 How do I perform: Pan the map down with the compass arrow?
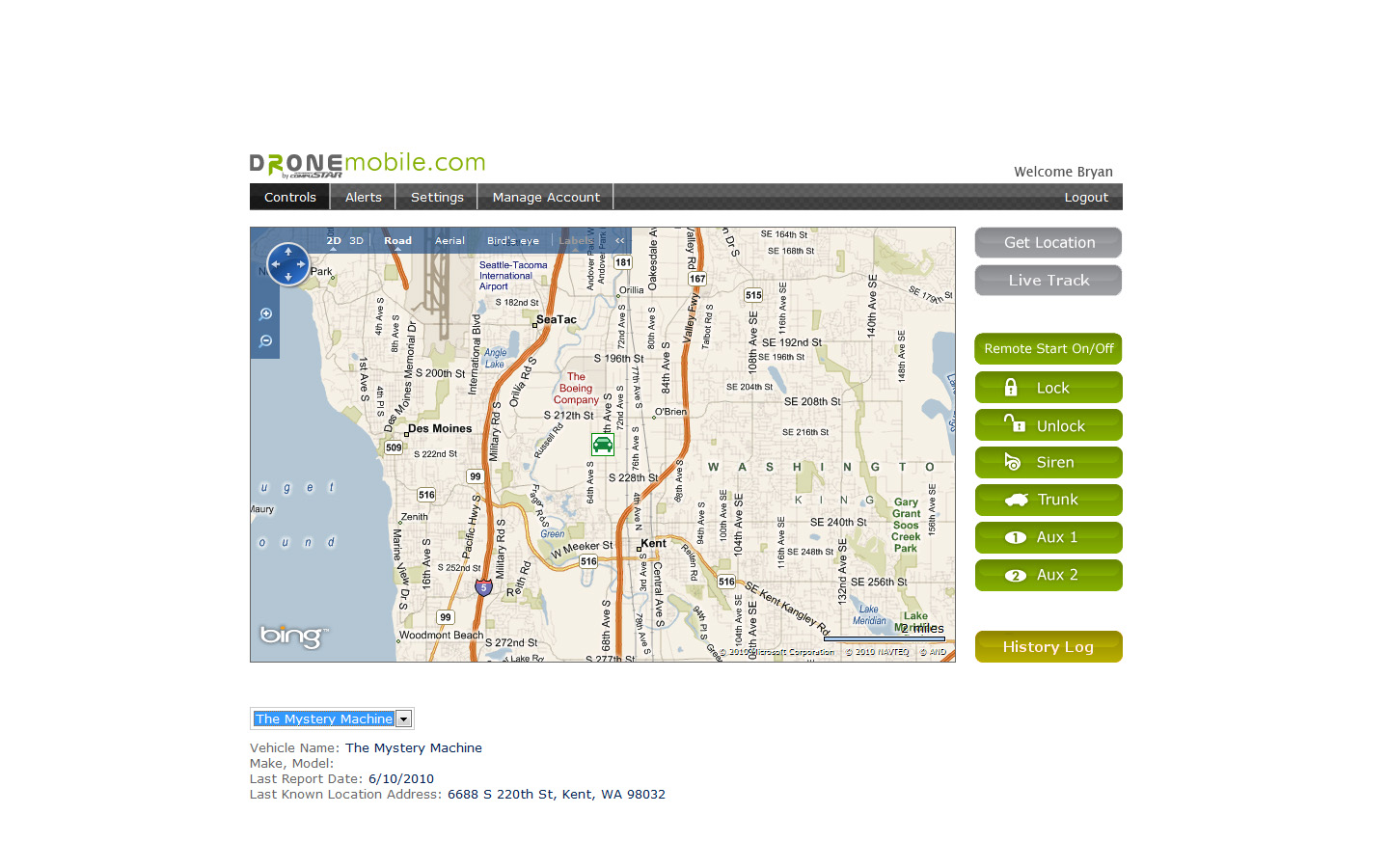tap(287, 277)
